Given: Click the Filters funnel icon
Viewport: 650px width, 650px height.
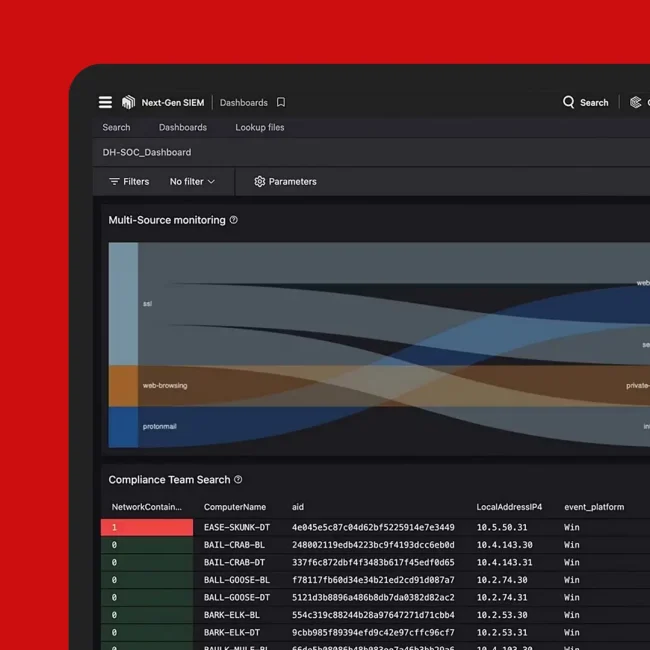Looking at the screenshot, I should [x=114, y=182].
